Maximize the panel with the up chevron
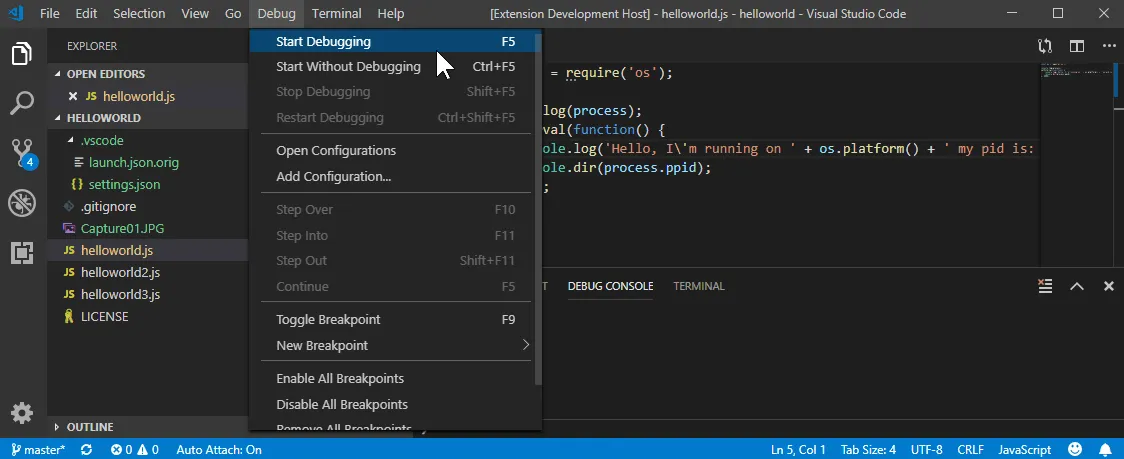 [1077, 286]
